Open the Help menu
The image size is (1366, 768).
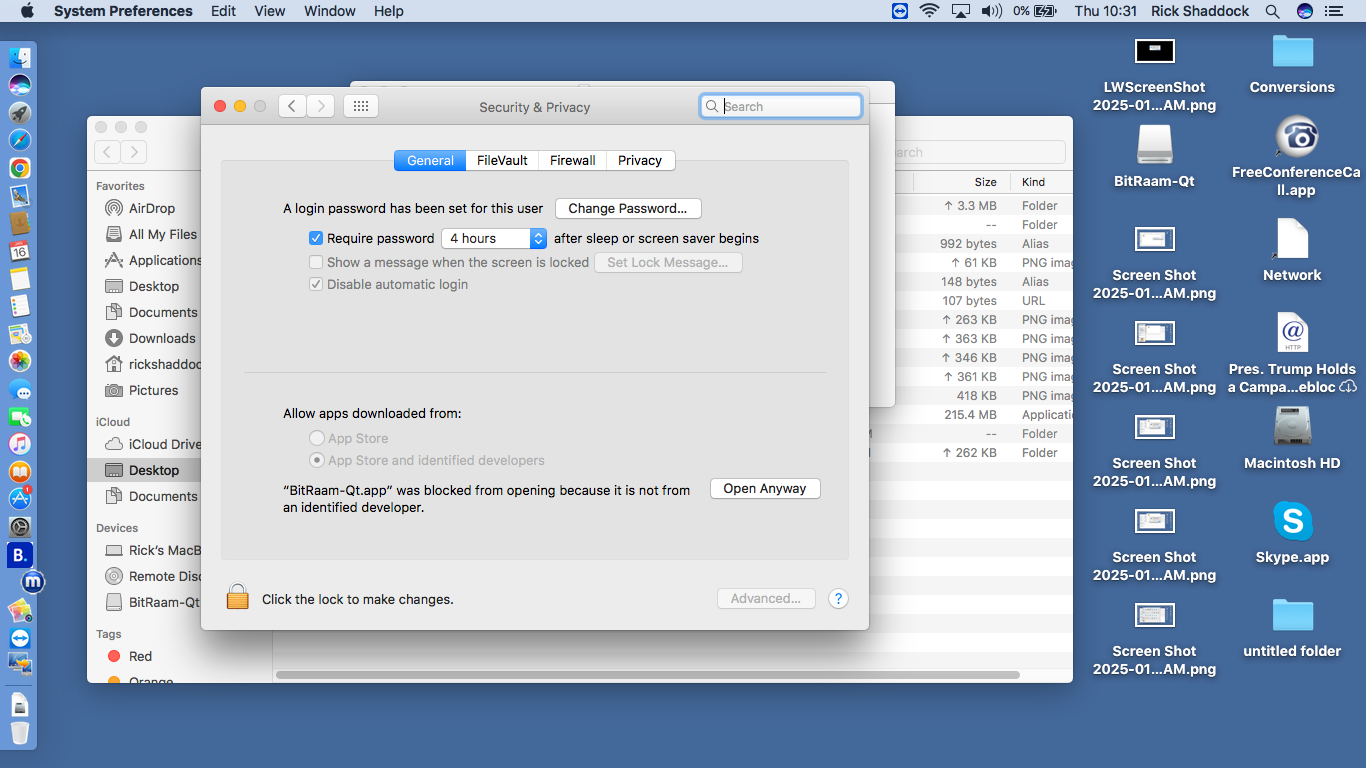point(389,11)
